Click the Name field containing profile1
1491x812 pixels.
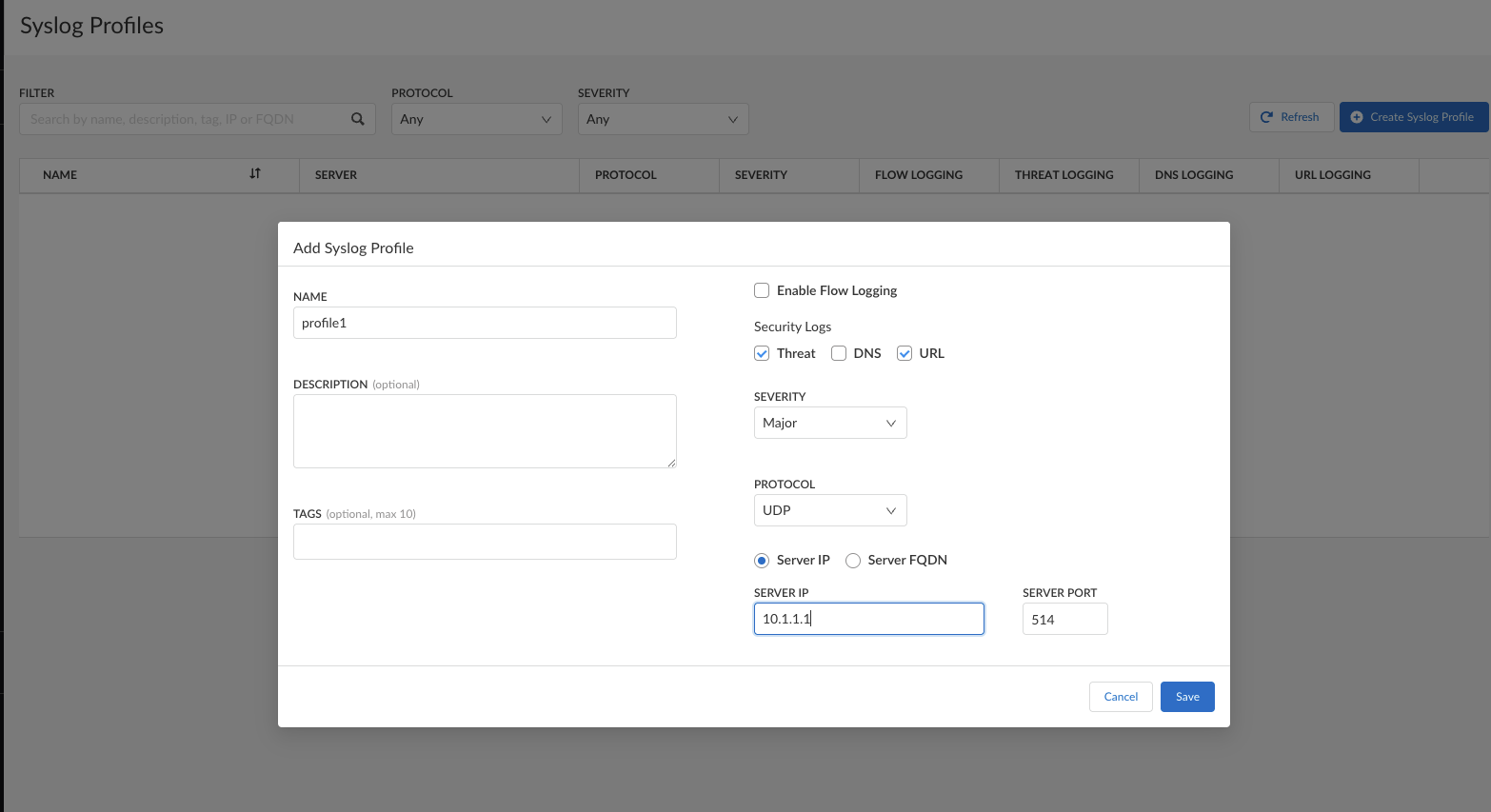(x=485, y=323)
